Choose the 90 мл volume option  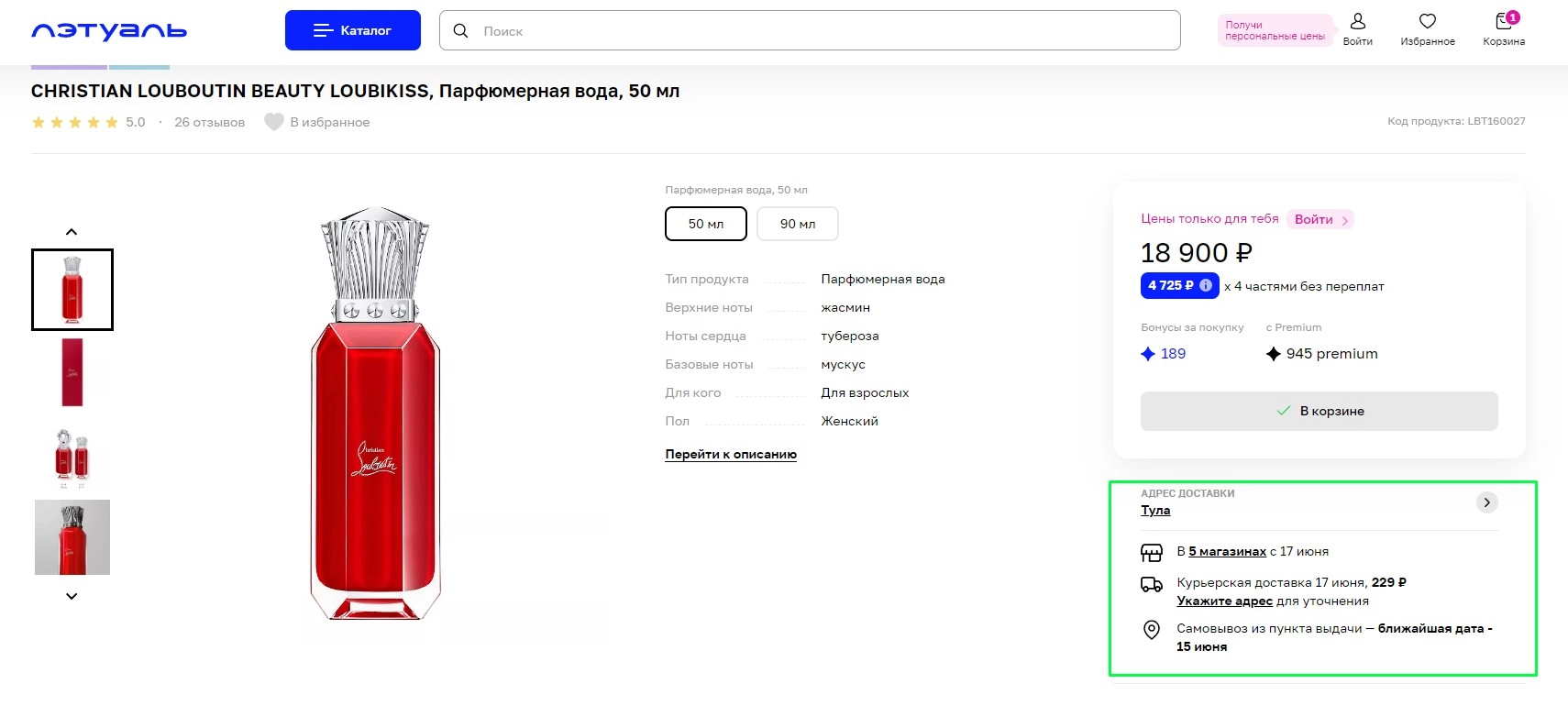pyautogui.click(x=798, y=224)
